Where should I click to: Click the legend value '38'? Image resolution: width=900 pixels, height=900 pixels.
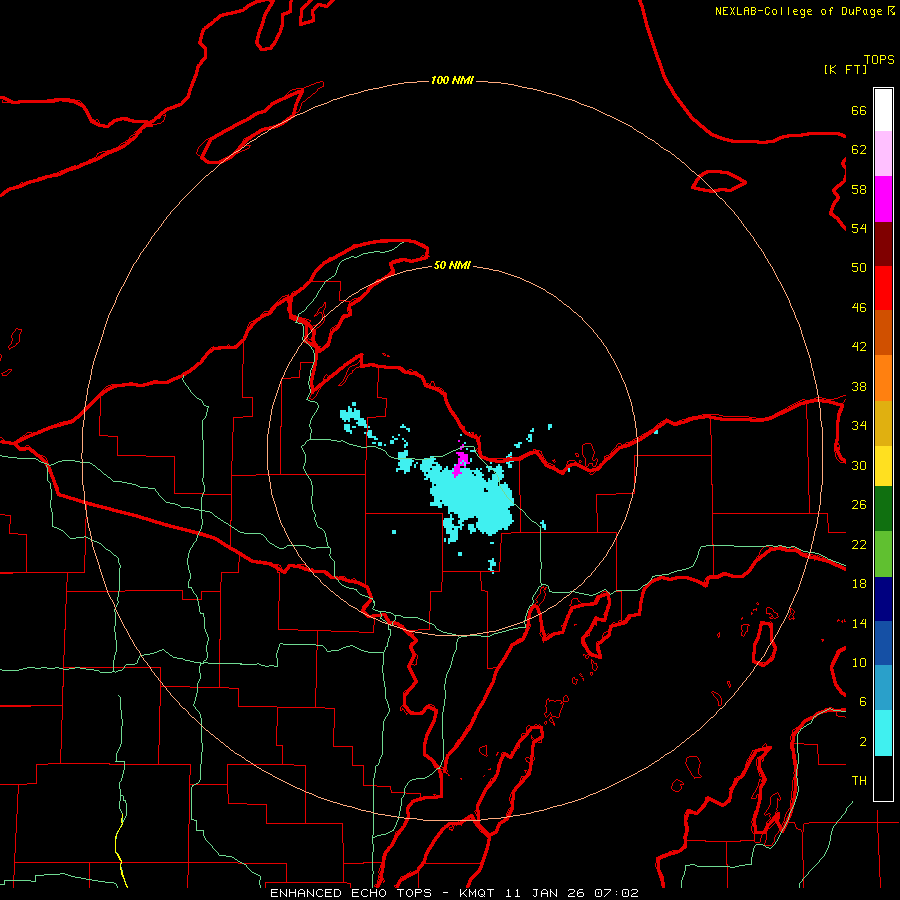click(x=859, y=386)
